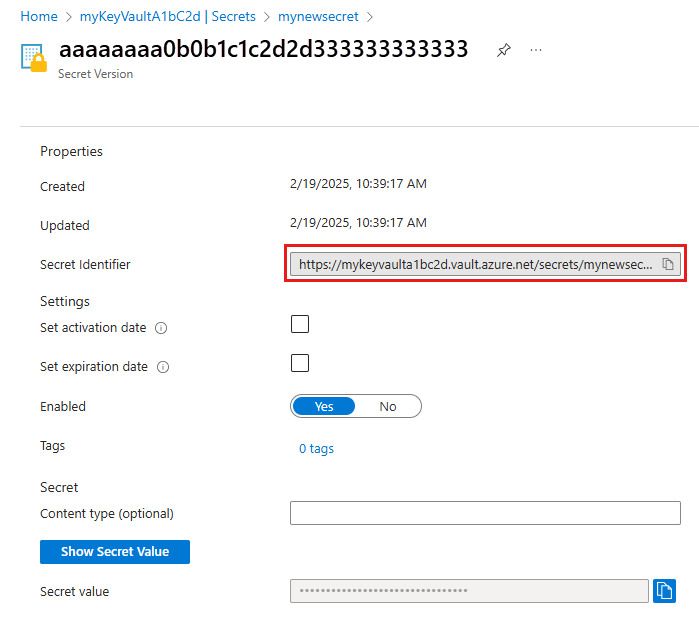Click the Settings heading
This screenshot has height=622, width=699.
65,301
